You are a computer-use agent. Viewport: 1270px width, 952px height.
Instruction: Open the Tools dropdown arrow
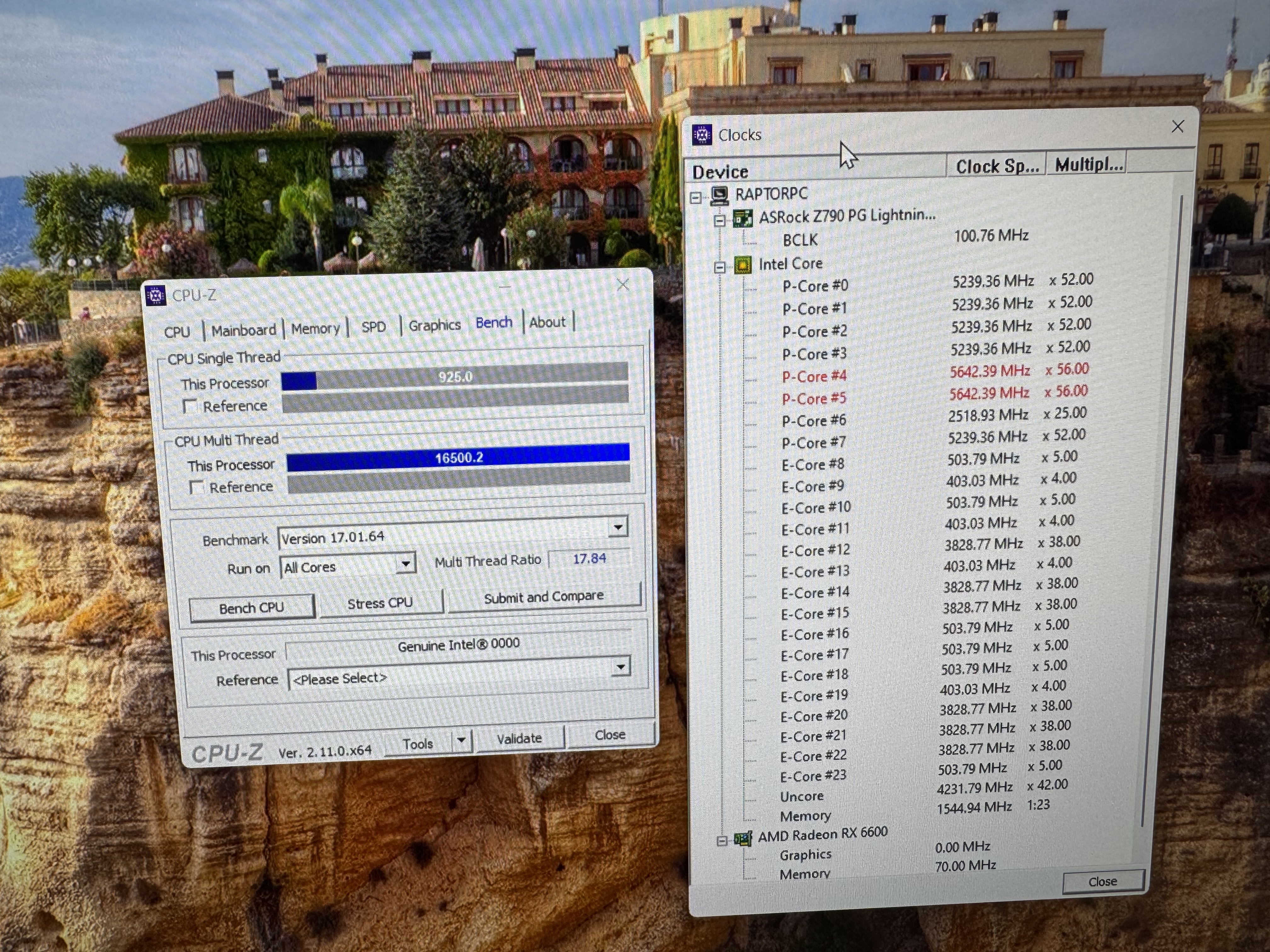coord(461,740)
